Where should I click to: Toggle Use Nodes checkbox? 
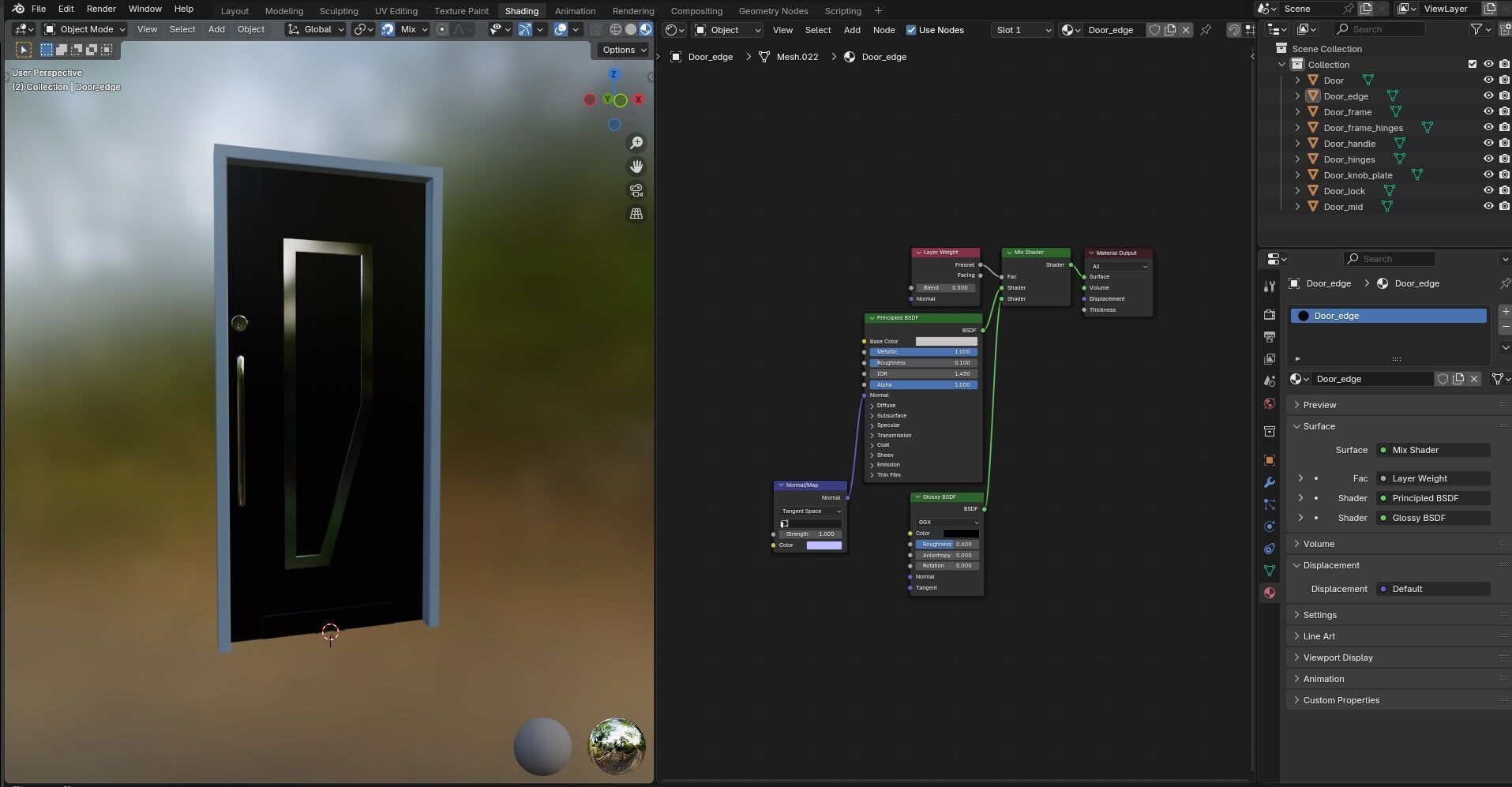tap(910, 30)
